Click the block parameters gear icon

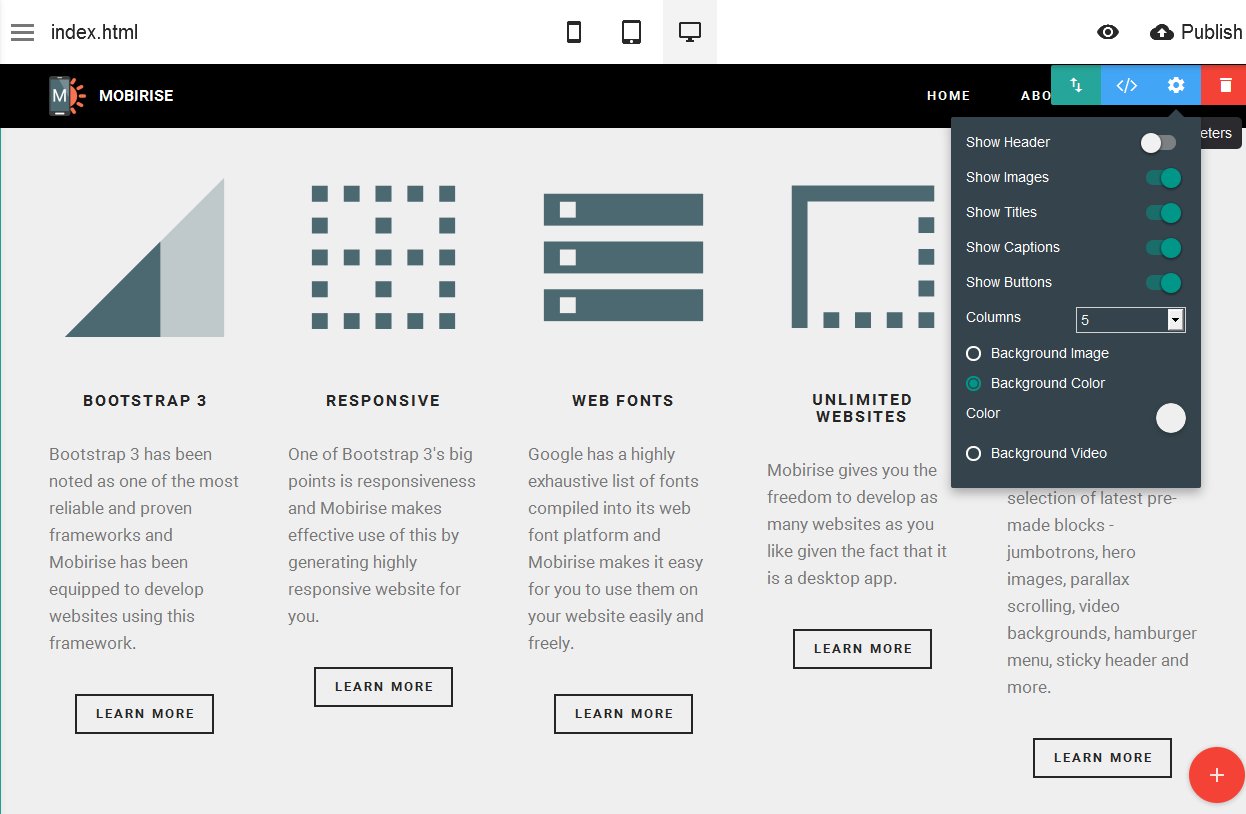coord(1176,85)
